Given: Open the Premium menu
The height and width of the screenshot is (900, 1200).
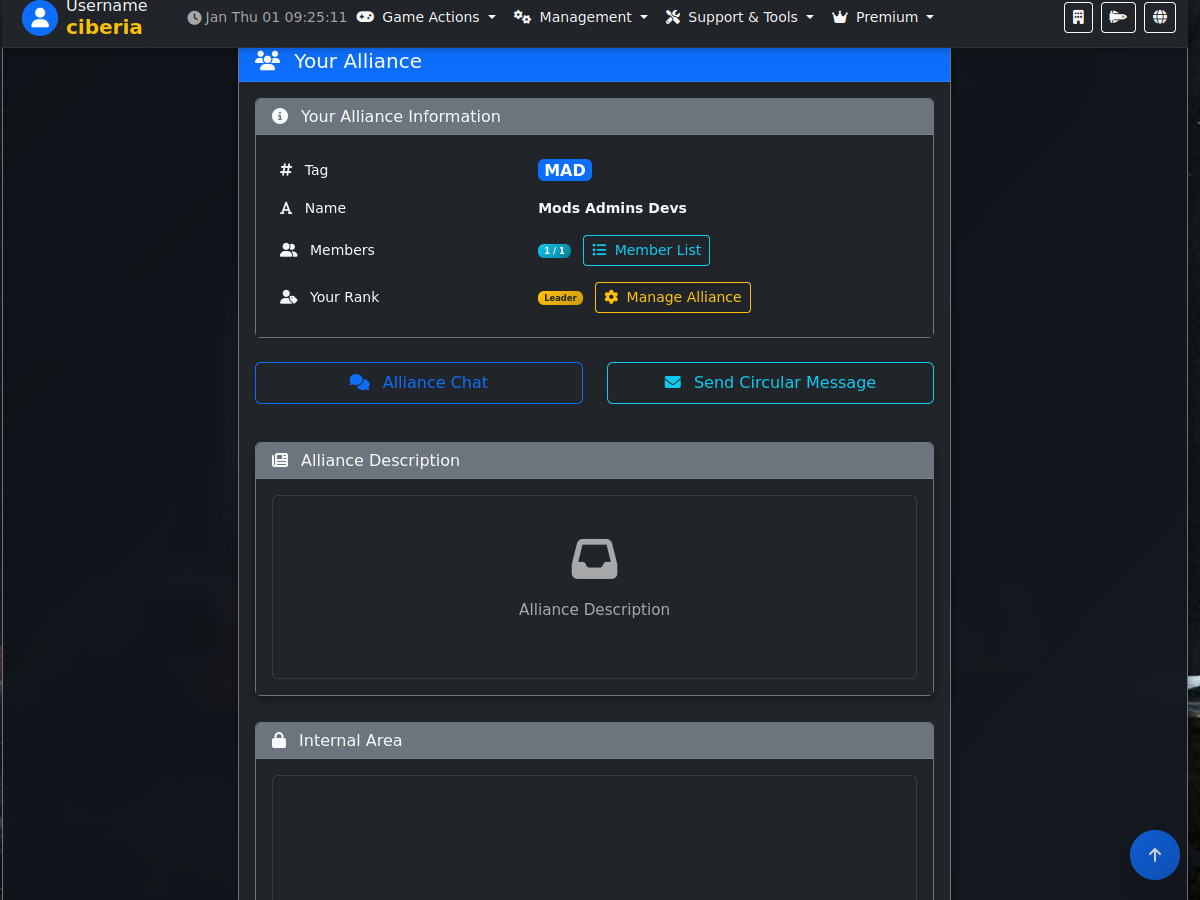Looking at the screenshot, I should point(883,17).
